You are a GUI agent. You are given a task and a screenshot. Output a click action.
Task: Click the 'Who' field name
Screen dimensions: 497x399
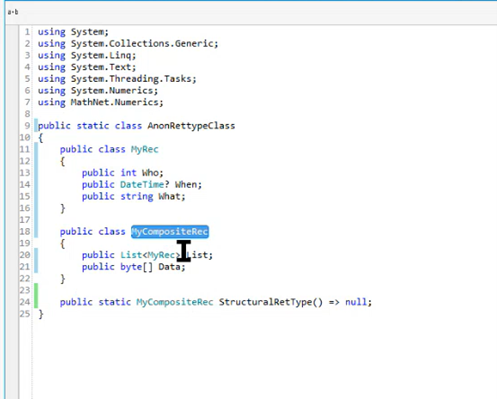151,173
